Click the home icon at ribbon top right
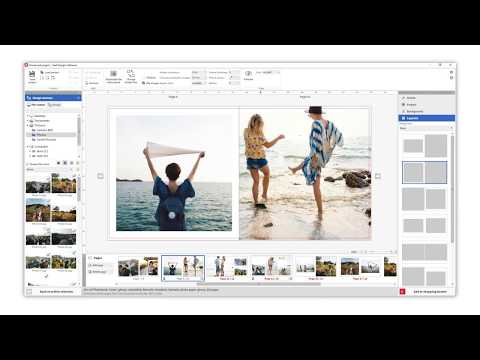Image resolution: width=480 pixels, height=360 pixels. [451, 72]
